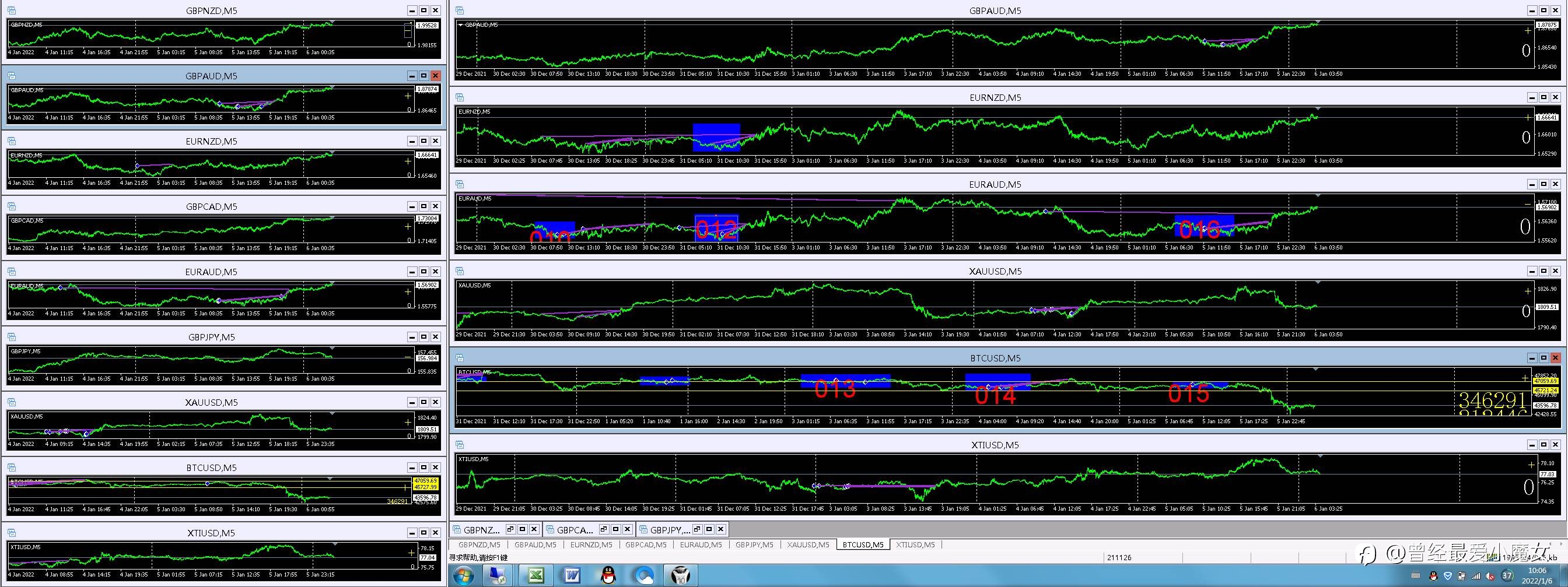
Task: Open the computer network taskbar icon
Action: [499, 575]
